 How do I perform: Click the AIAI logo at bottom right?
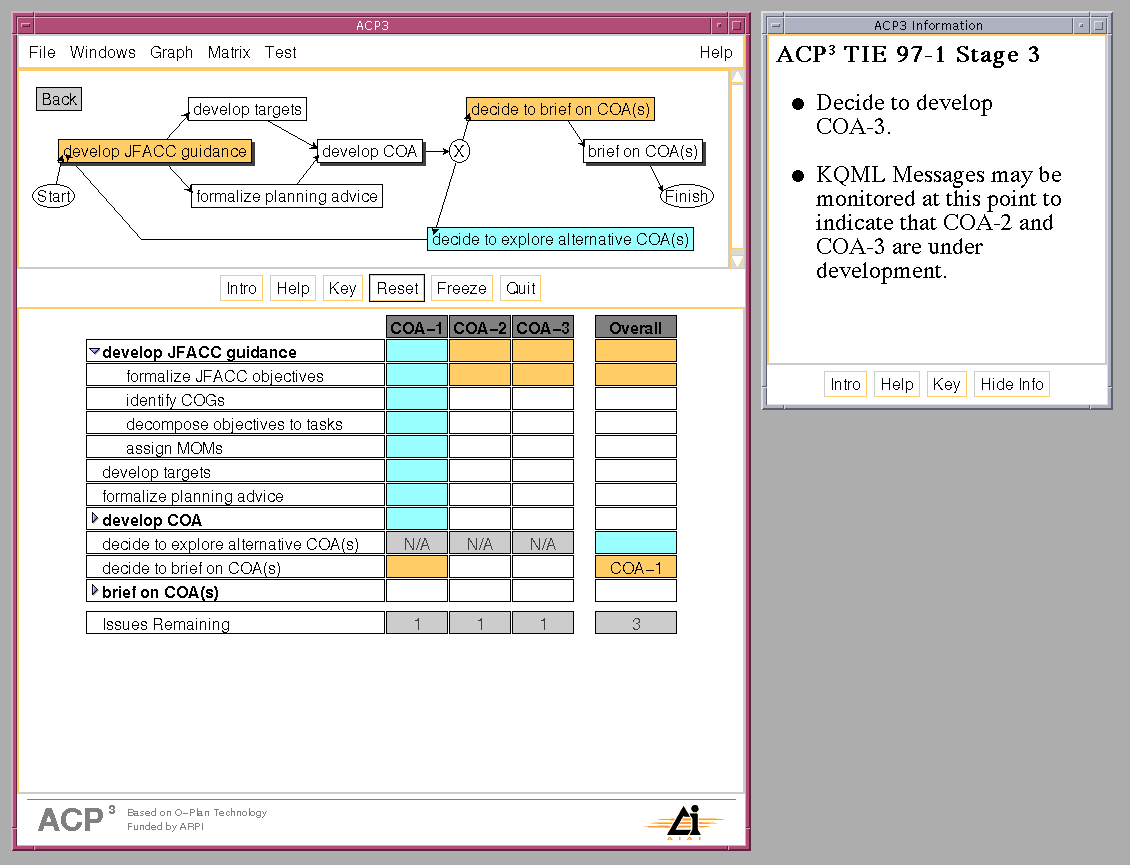point(685,821)
